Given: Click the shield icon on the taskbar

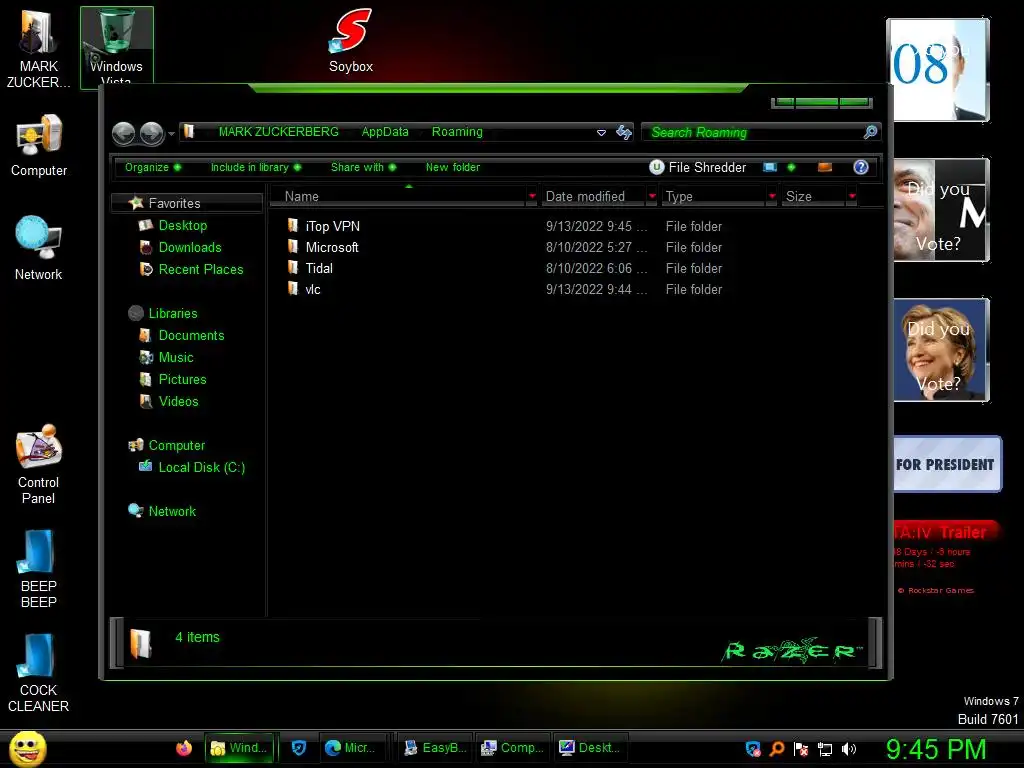Looking at the screenshot, I should [x=298, y=748].
